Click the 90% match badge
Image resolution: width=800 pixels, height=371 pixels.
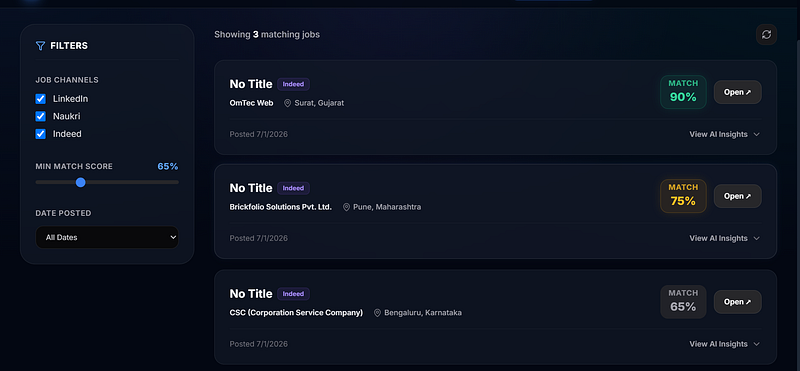point(683,92)
